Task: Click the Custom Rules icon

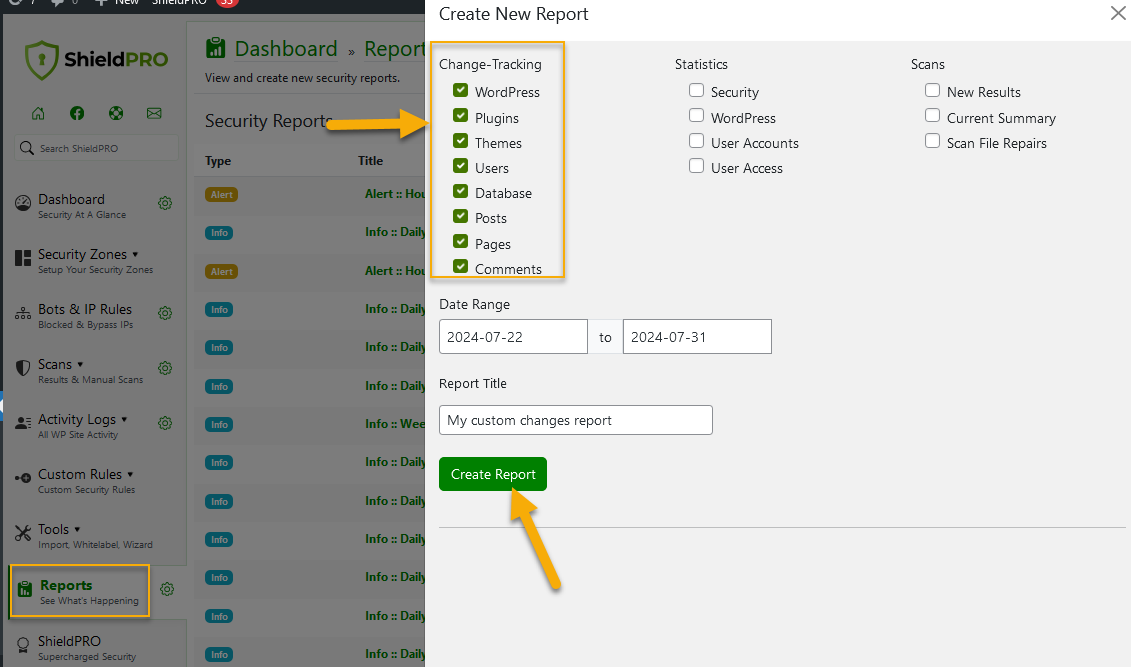Action: [23, 478]
